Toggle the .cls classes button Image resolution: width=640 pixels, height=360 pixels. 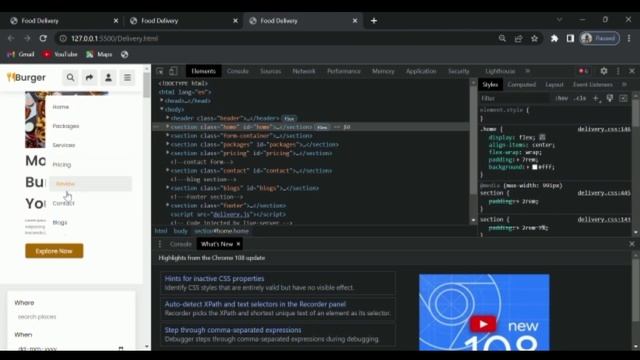pyautogui.click(x=580, y=98)
